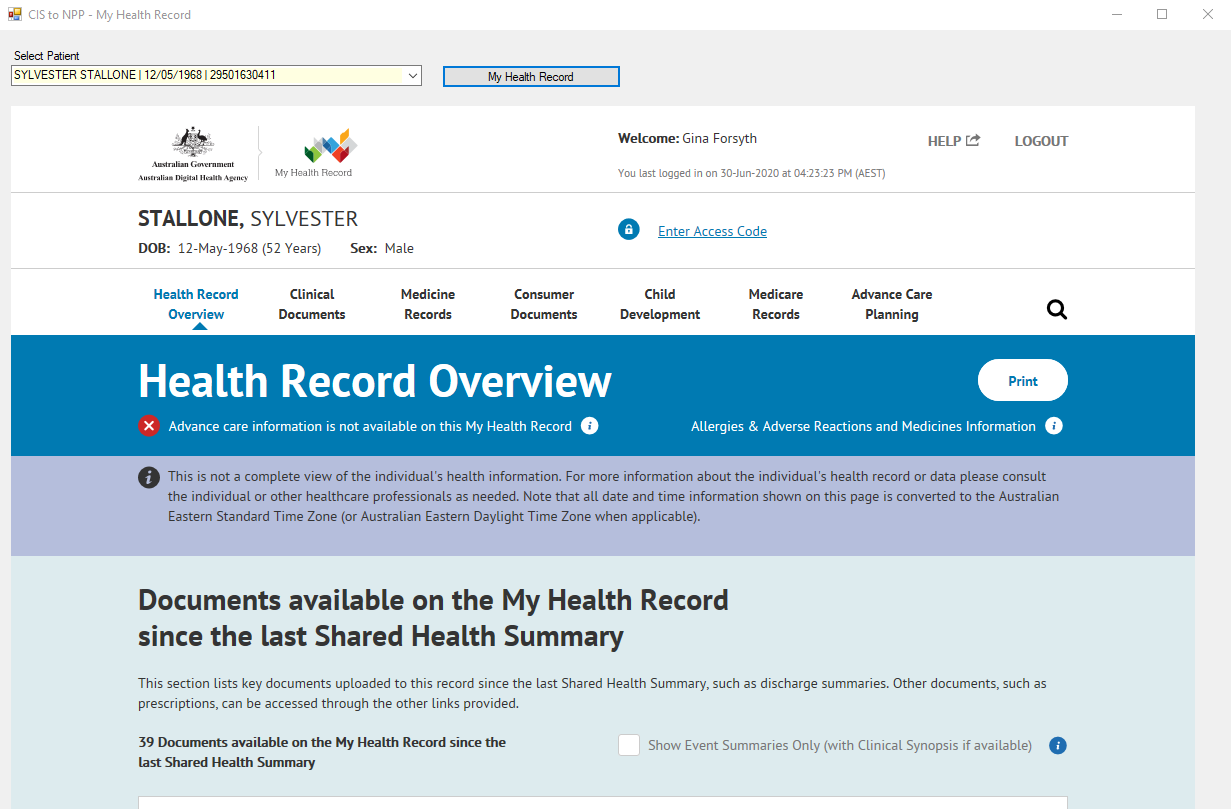Click the Australian Government crest logo
Viewport: 1231px width, 809px height.
click(x=193, y=153)
